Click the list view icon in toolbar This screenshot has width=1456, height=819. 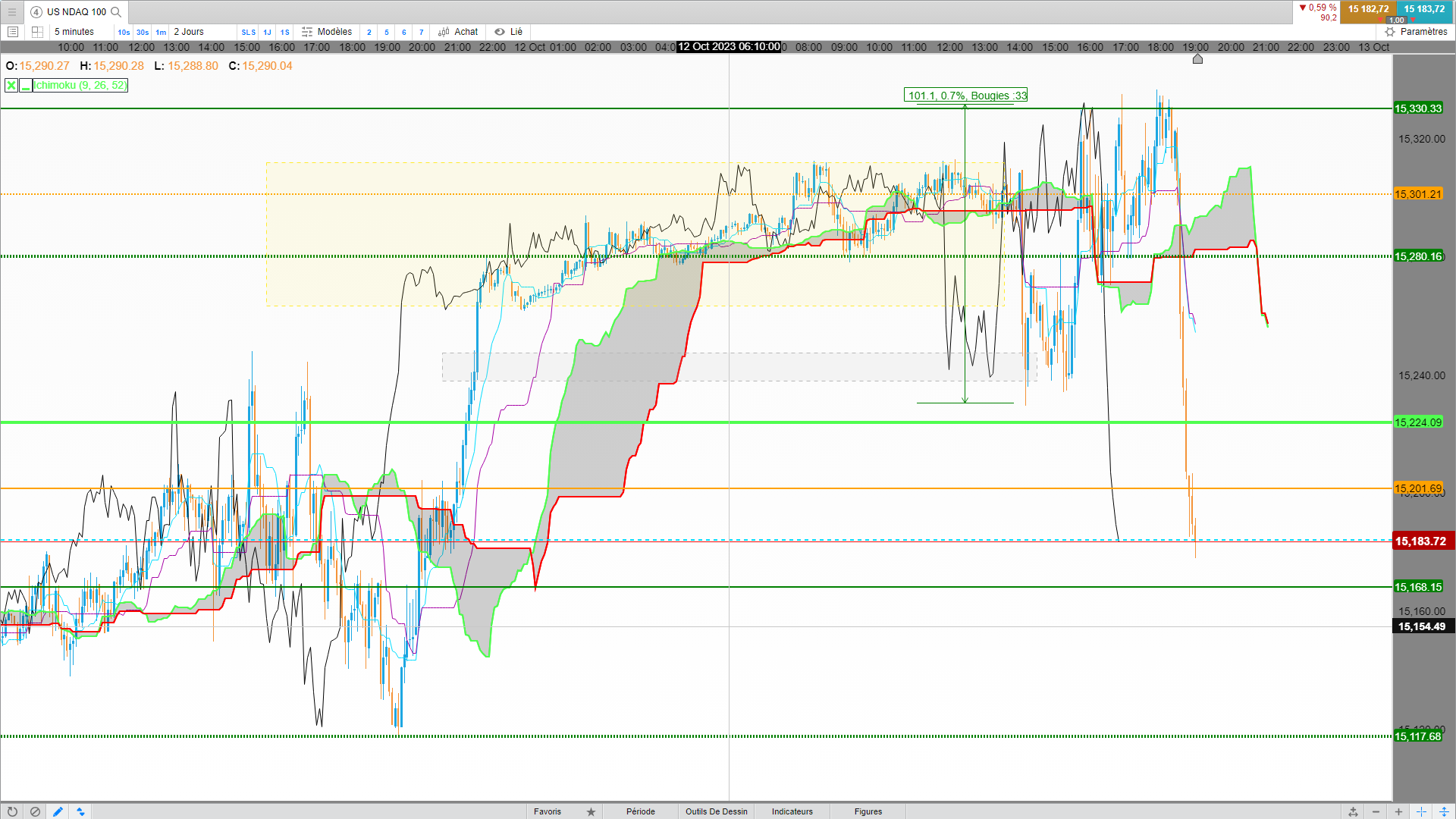coord(12,32)
